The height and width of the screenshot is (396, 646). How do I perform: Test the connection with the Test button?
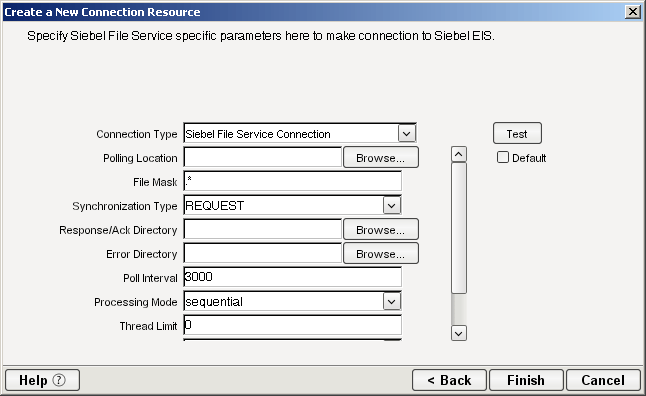517,134
